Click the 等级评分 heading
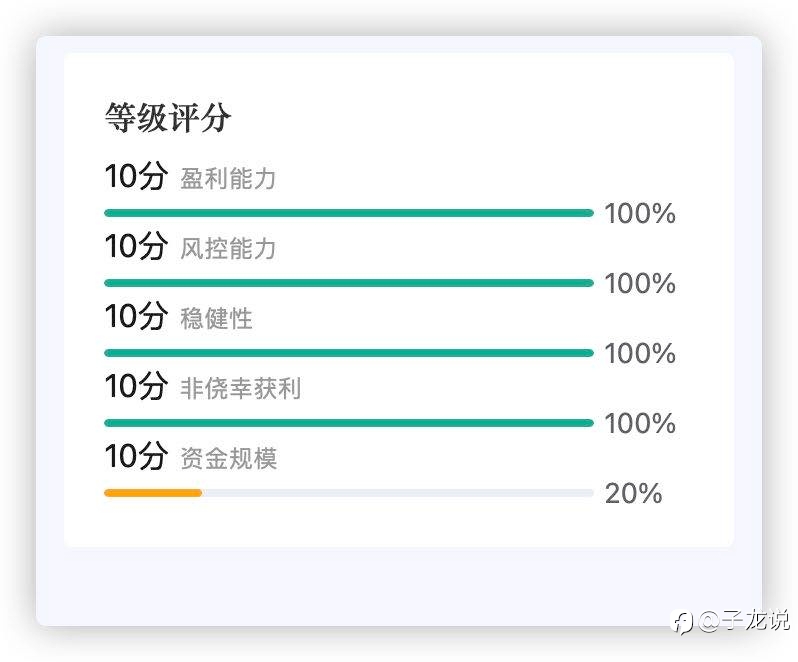 coord(168,117)
